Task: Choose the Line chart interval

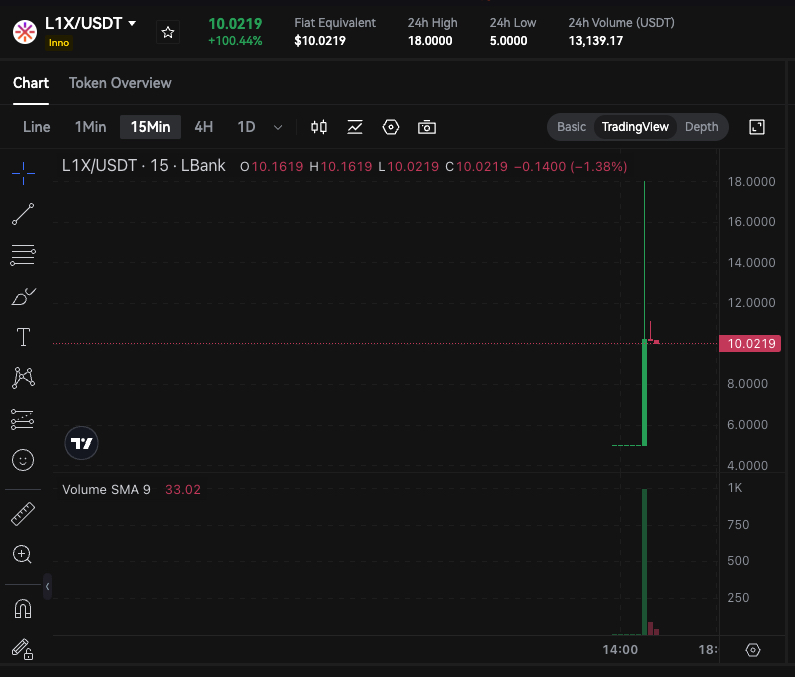Action: (x=37, y=127)
